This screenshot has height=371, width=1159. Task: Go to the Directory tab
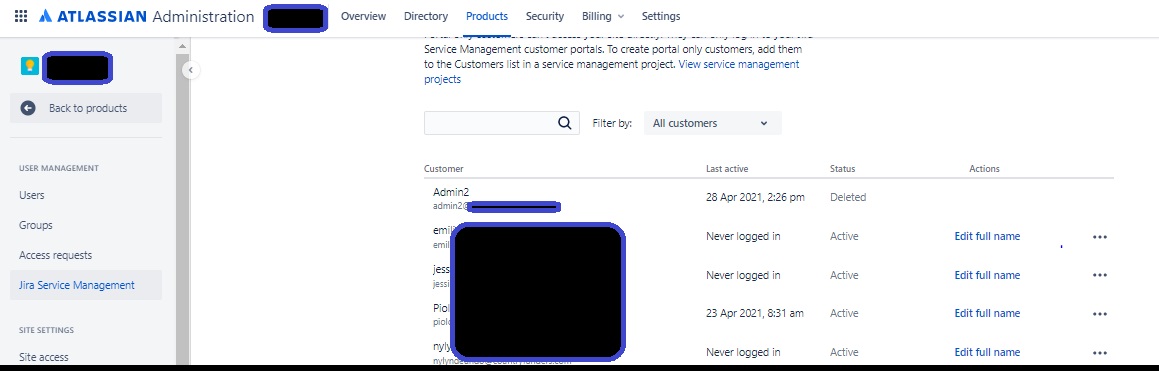pos(426,16)
